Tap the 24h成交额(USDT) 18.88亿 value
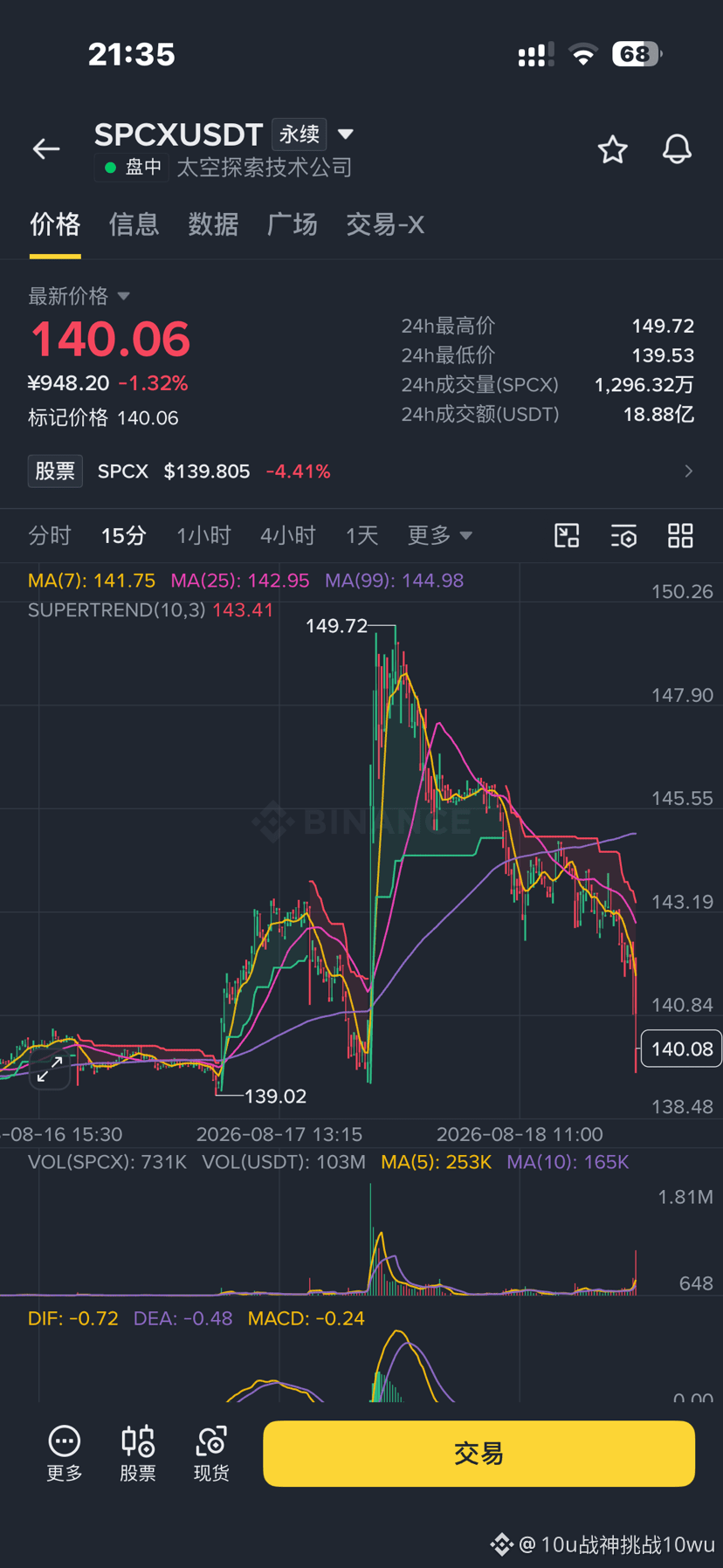 coord(658,415)
